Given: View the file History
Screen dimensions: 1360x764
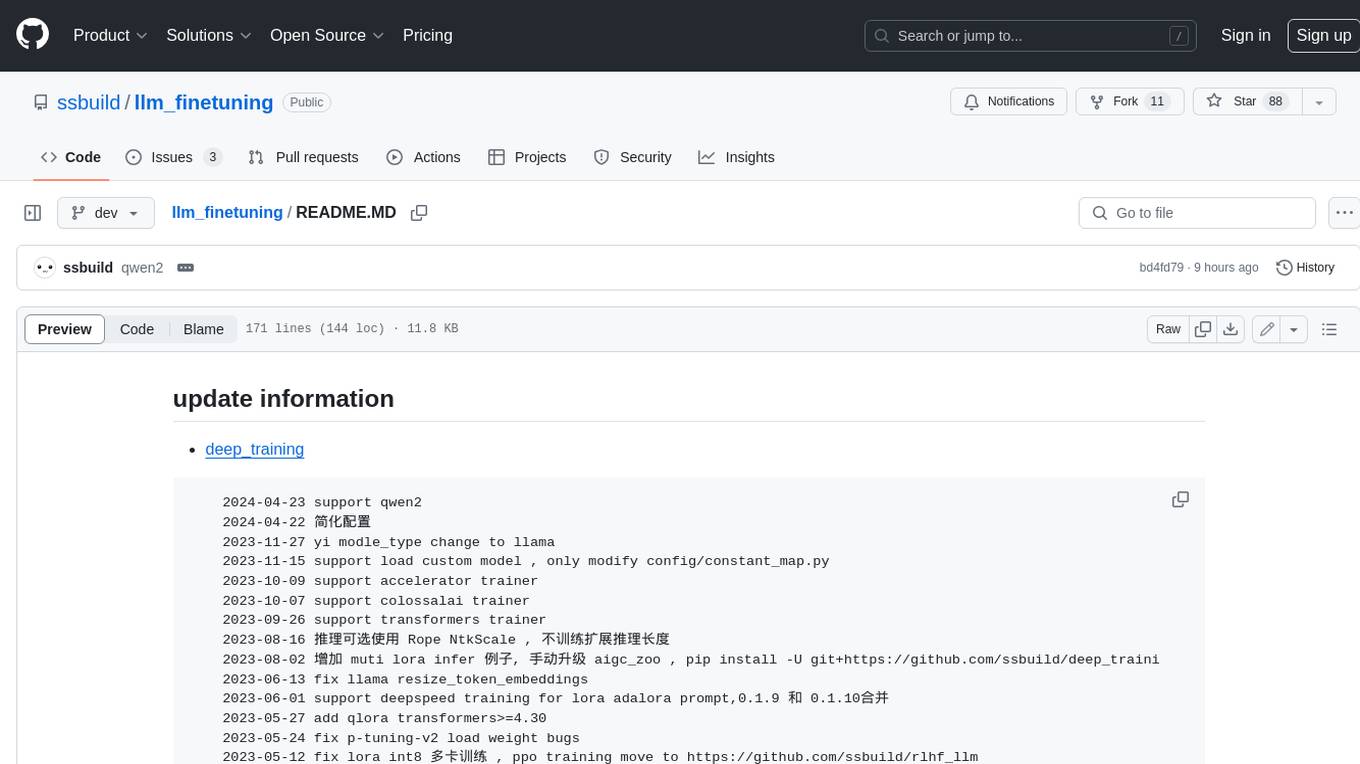Looking at the screenshot, I should tap(1305, 268).
